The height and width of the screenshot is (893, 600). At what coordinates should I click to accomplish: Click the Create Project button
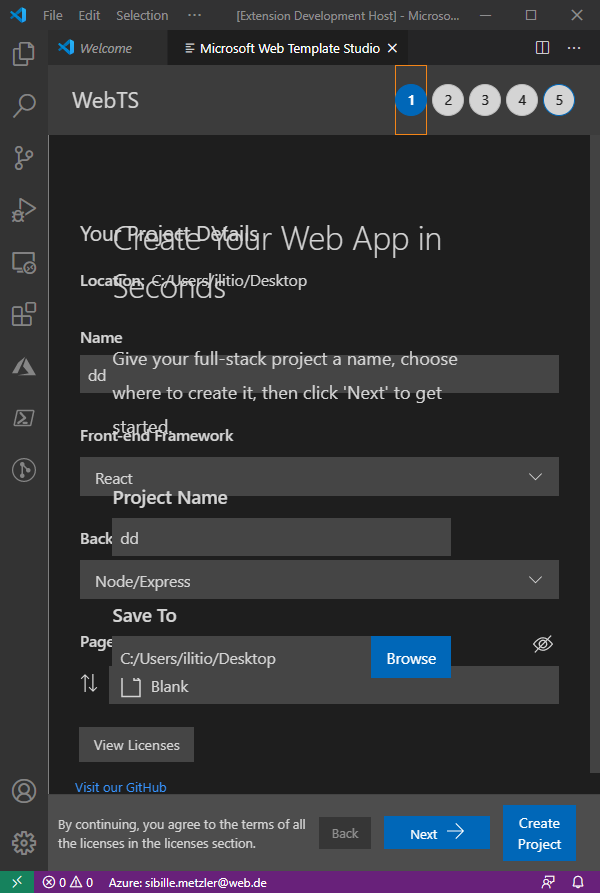[x=539, y=833]
